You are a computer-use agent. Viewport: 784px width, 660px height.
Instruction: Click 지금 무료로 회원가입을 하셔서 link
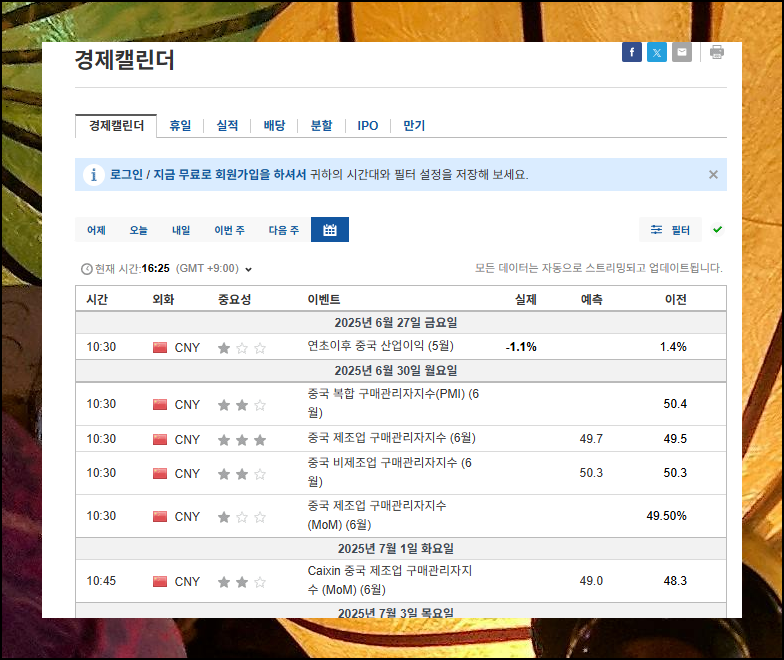tap(230, 174)
